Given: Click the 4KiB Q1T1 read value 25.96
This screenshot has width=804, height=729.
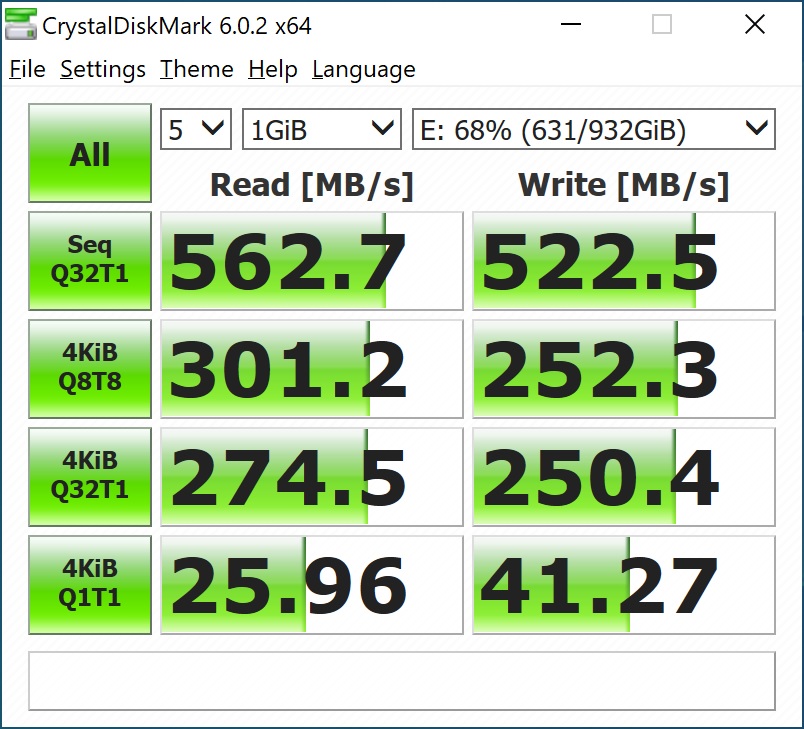Looking at the screenshot, I should pos(312,585).
